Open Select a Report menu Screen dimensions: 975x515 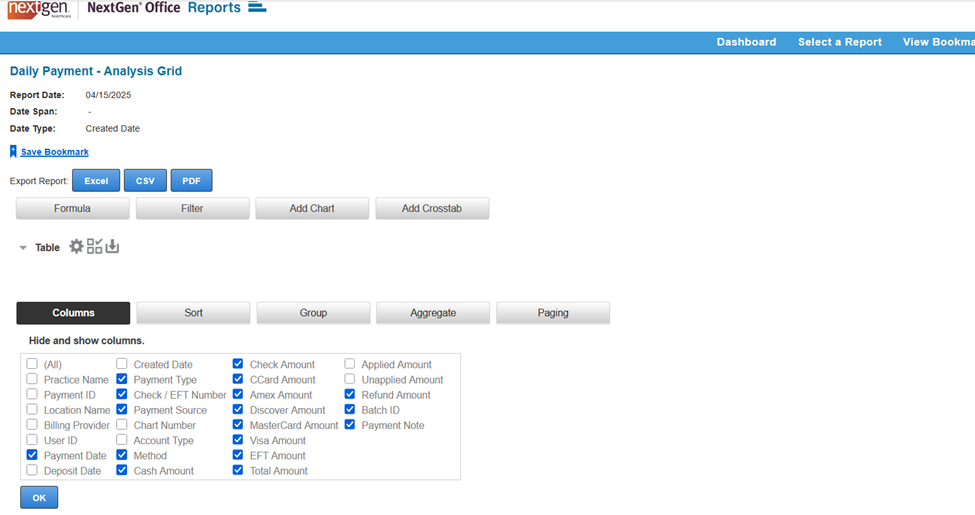[x=839, y=42]
